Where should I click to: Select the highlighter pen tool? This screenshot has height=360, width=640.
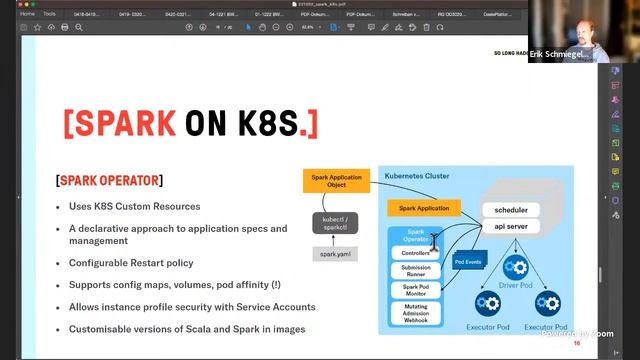coord(385,27)
